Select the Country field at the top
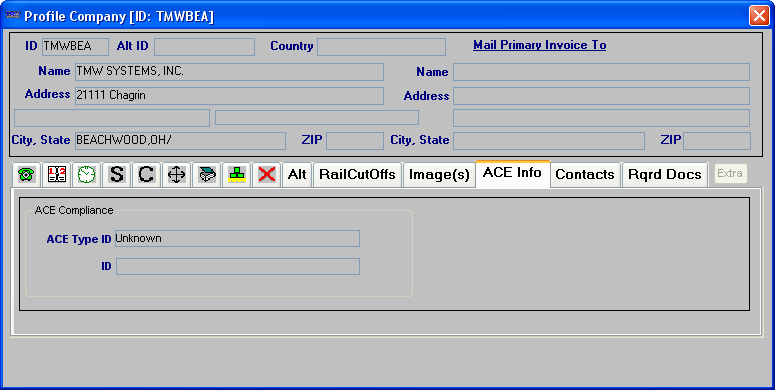Screen dimensions: 775x390 point(382,47)
